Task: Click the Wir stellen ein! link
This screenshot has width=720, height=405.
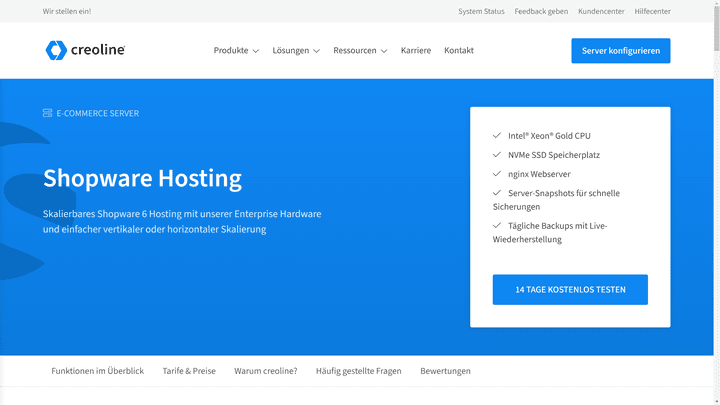Action: point(67,11)
